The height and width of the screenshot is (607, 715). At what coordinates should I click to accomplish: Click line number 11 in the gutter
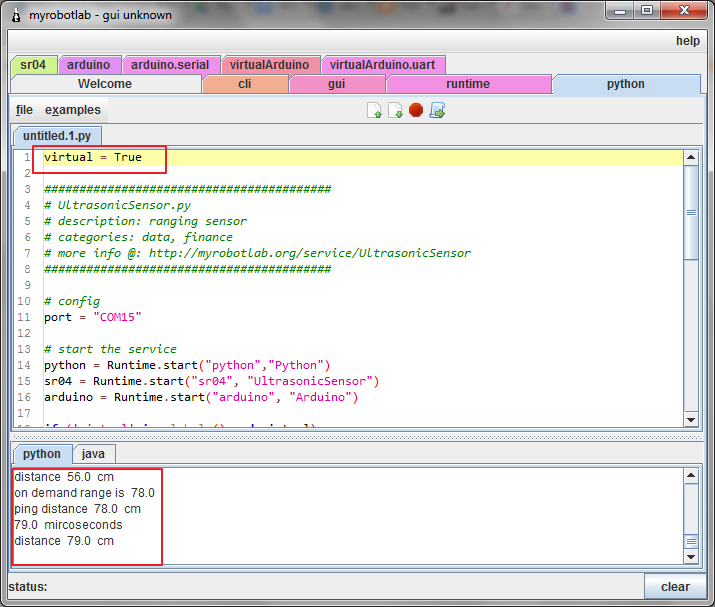click(x=24, y=317)
